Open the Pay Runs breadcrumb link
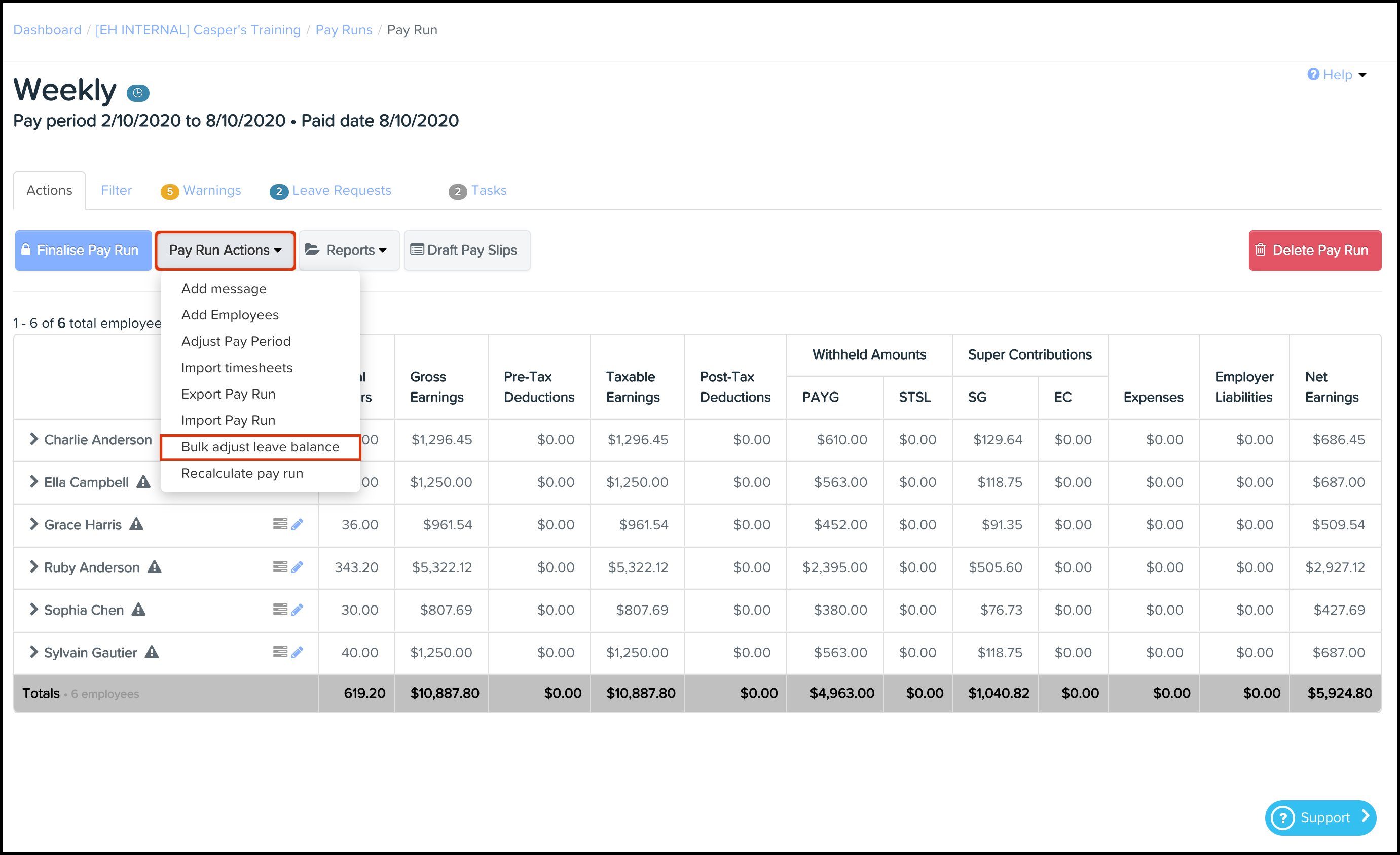 coord(343,30)
